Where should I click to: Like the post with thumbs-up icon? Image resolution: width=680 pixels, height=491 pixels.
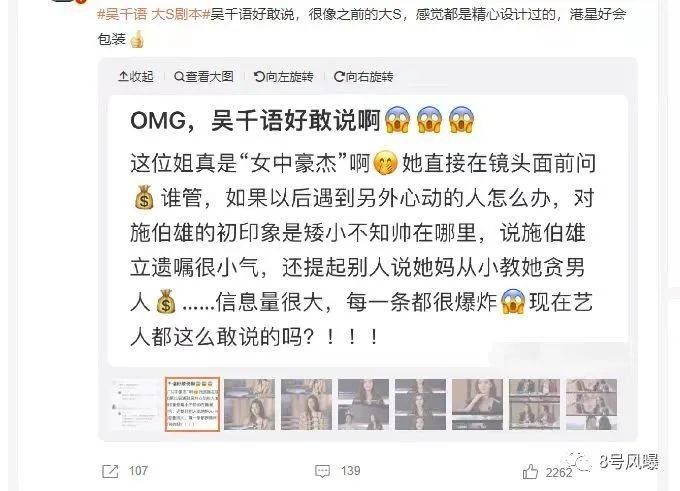[x=530, y=471]
